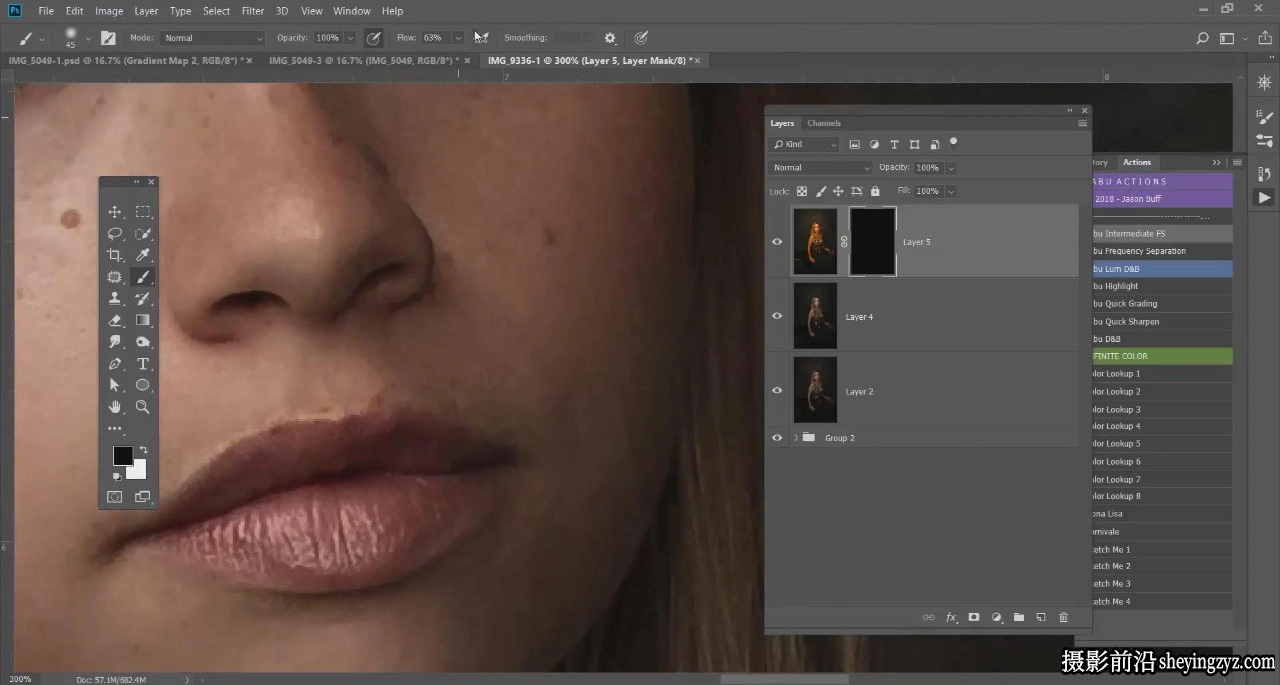Select the Rectangular Marquee tool
This screenshot has height=685, width=1280.
click(x=143, y=212)
